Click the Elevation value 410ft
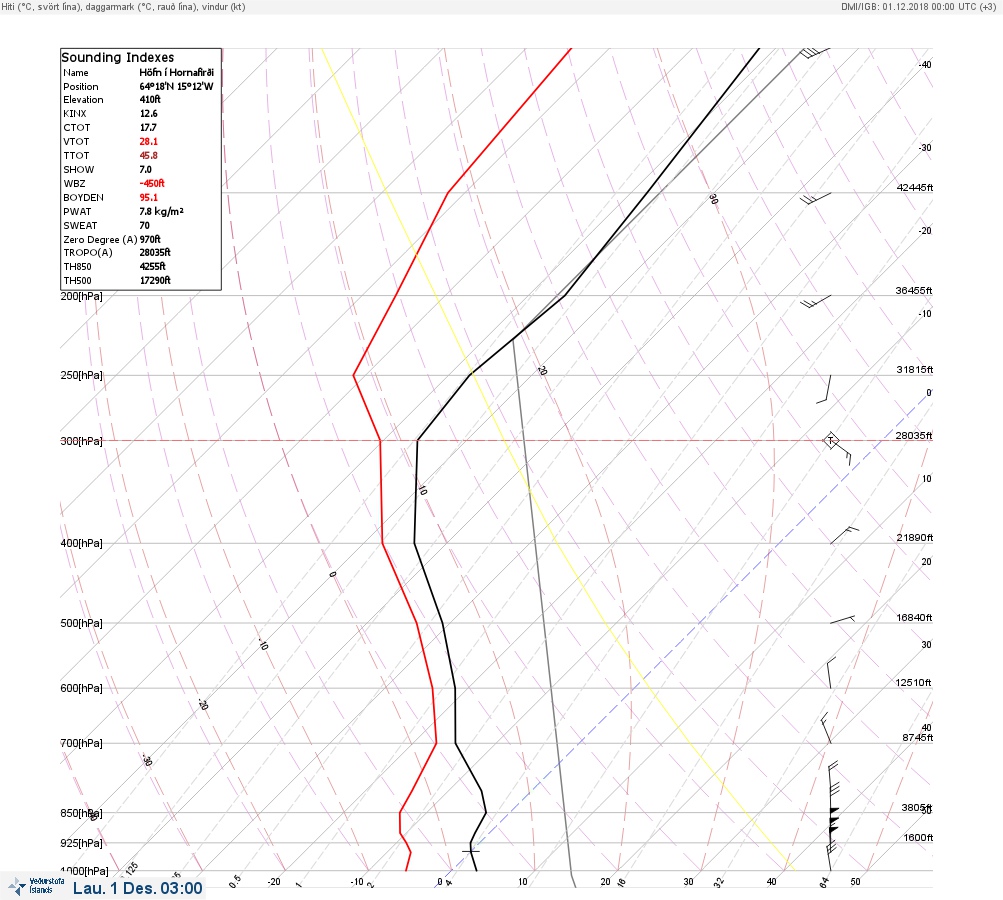This screenshot has width=1003, height=900. [150, 100]
